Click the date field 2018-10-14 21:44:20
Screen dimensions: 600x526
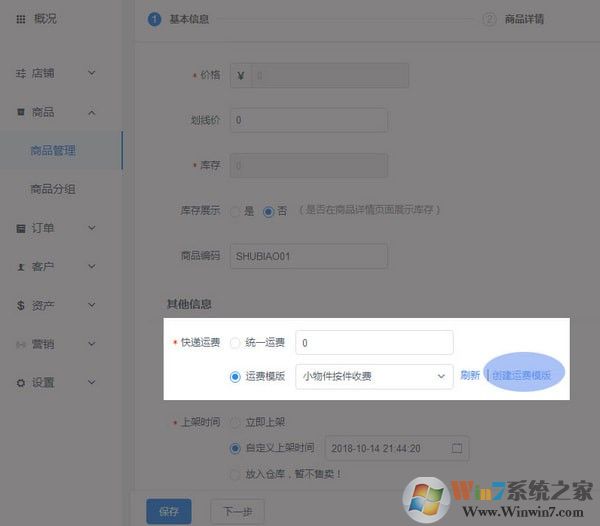pyautogui.click(x=397, y=448)
